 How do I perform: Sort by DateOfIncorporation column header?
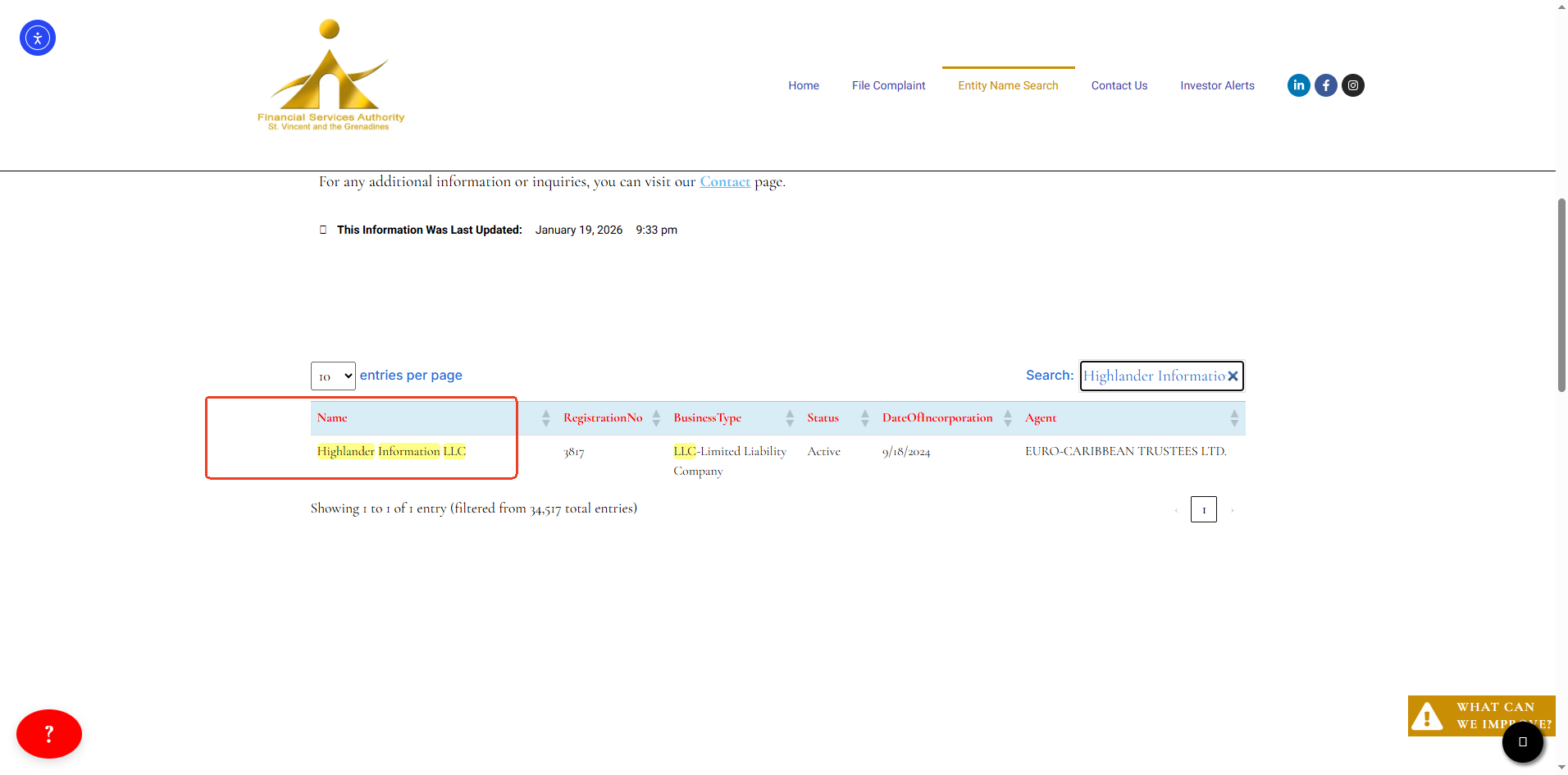point(937,418)
